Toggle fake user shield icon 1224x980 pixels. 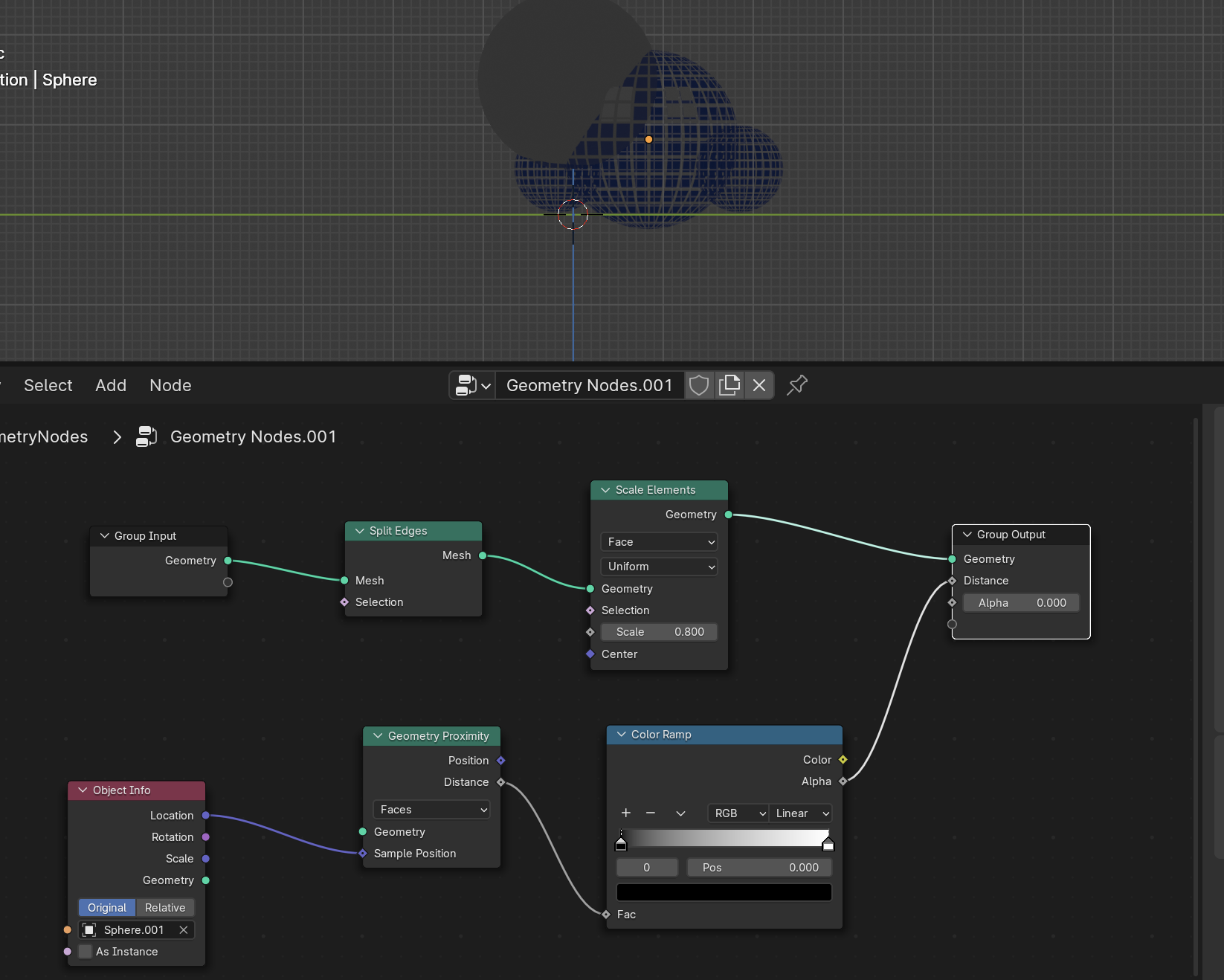click(x=699, y=385)
